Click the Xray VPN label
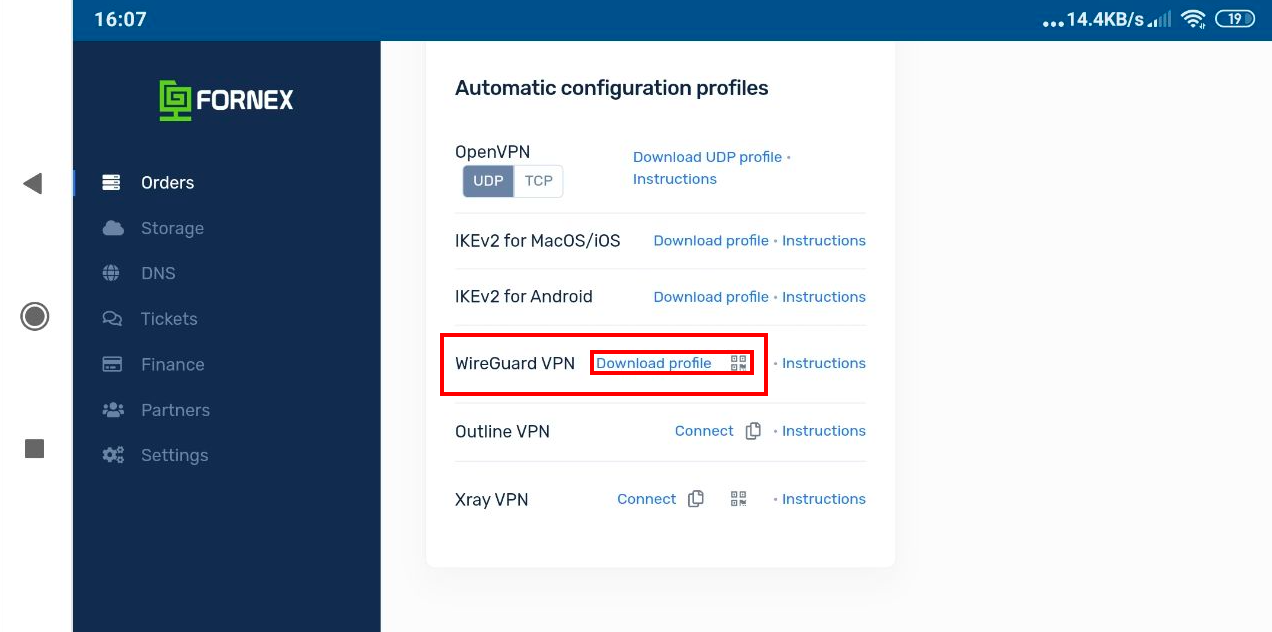This screenshot has height=632, width=1272. (x=492, y=500)
